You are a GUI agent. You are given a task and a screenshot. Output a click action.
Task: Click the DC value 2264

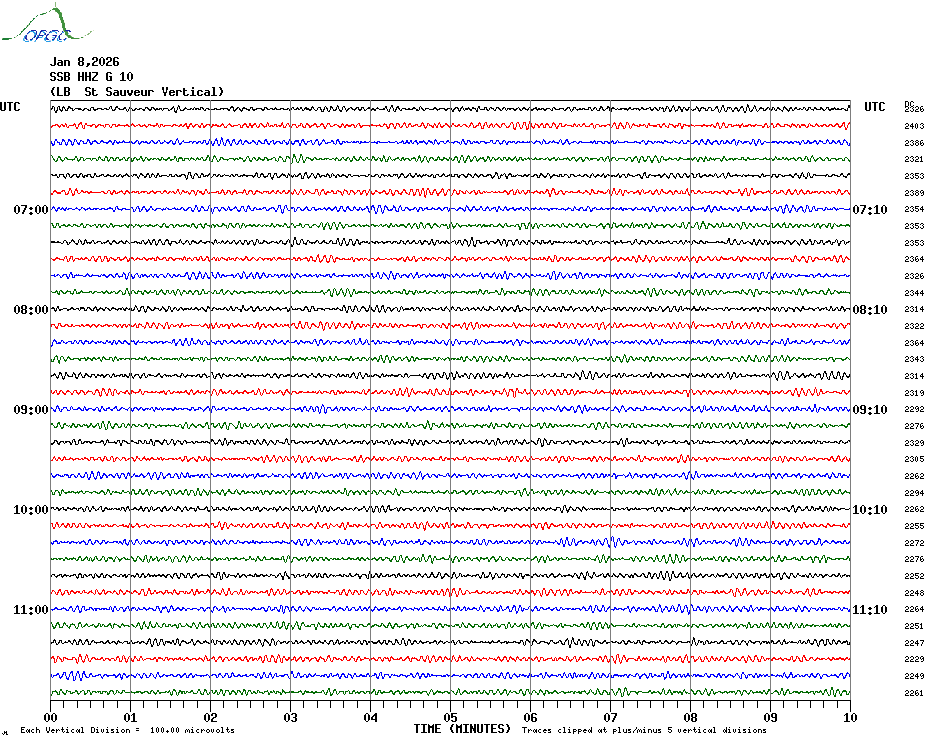(914, 609)
